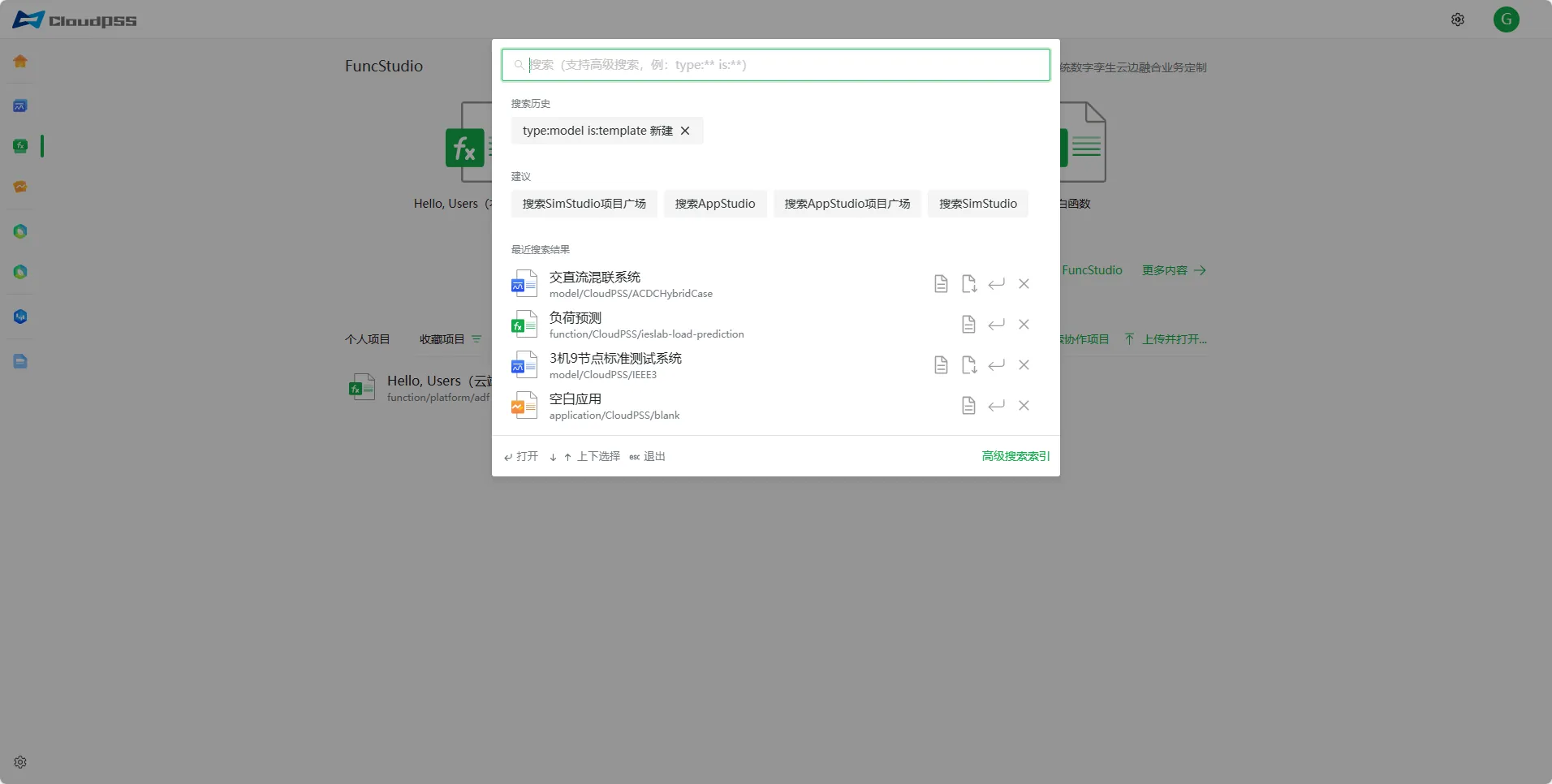This screenshot has width=1552, height=784.
Task: Select suggestion 搜索SimStudio
Action: [x=978, y=204]
